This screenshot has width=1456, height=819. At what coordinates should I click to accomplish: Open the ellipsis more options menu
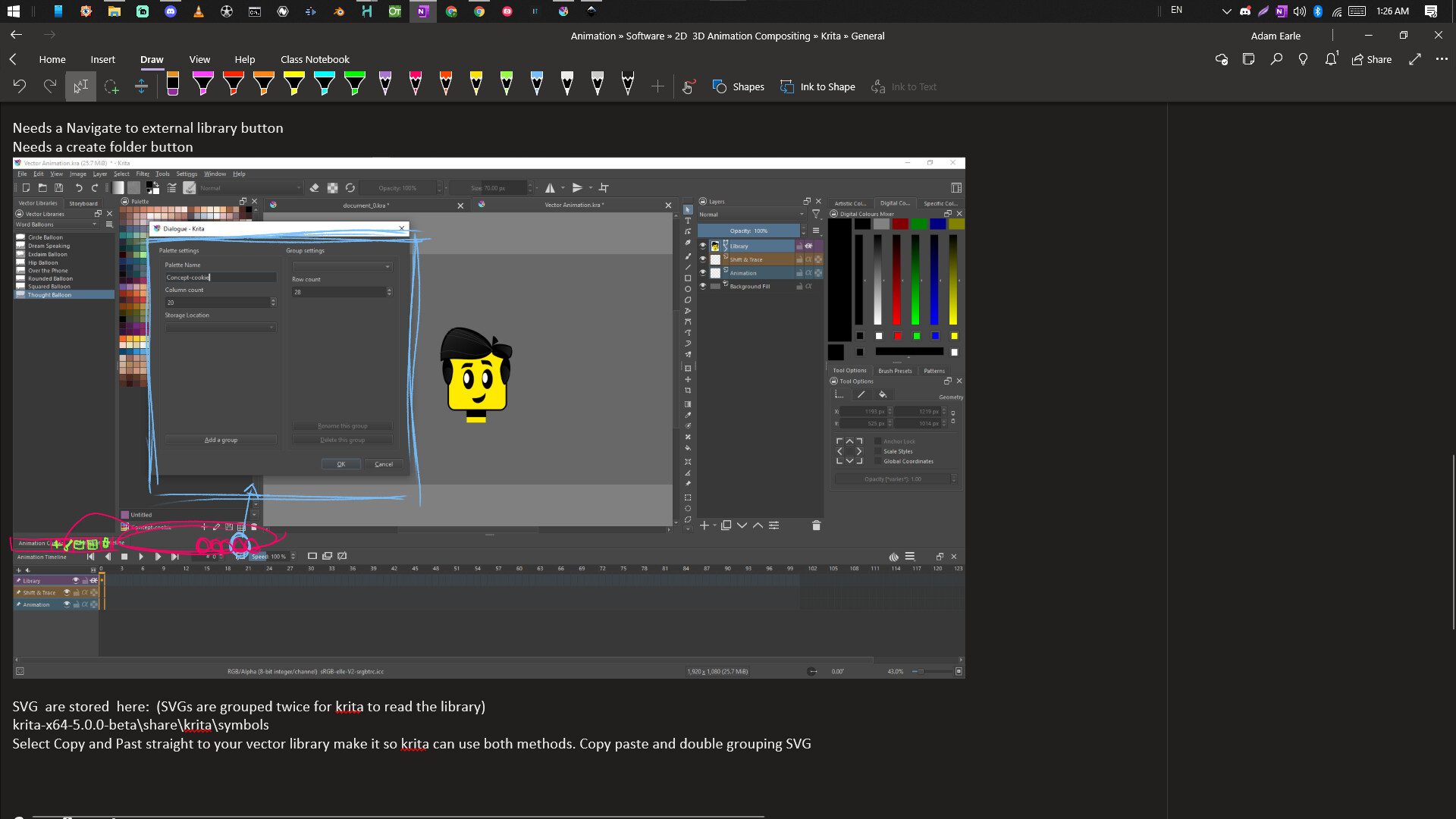tap(1442, 59)
